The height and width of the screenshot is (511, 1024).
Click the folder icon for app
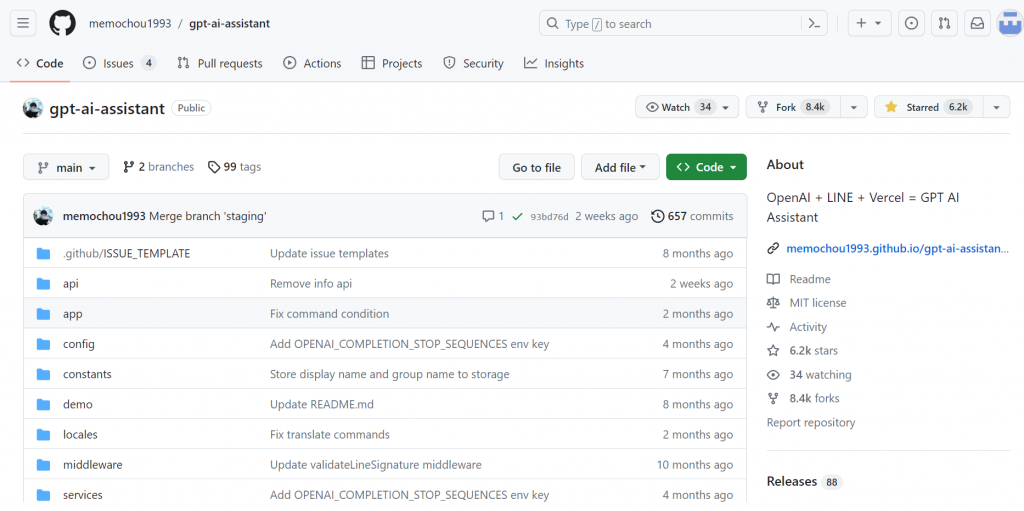point(44,314)
